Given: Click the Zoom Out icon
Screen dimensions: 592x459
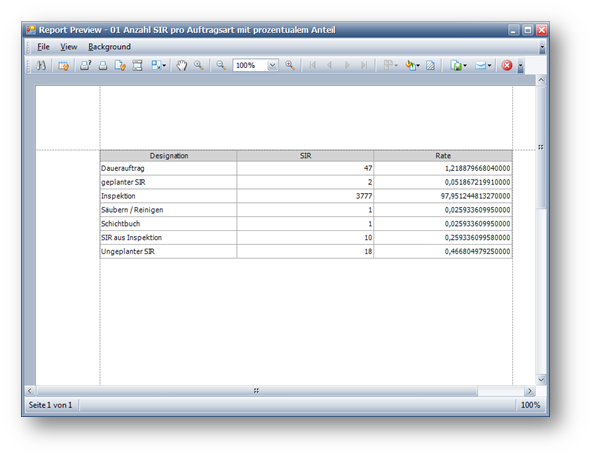Looking at the screenshot, I should (221, 65).
